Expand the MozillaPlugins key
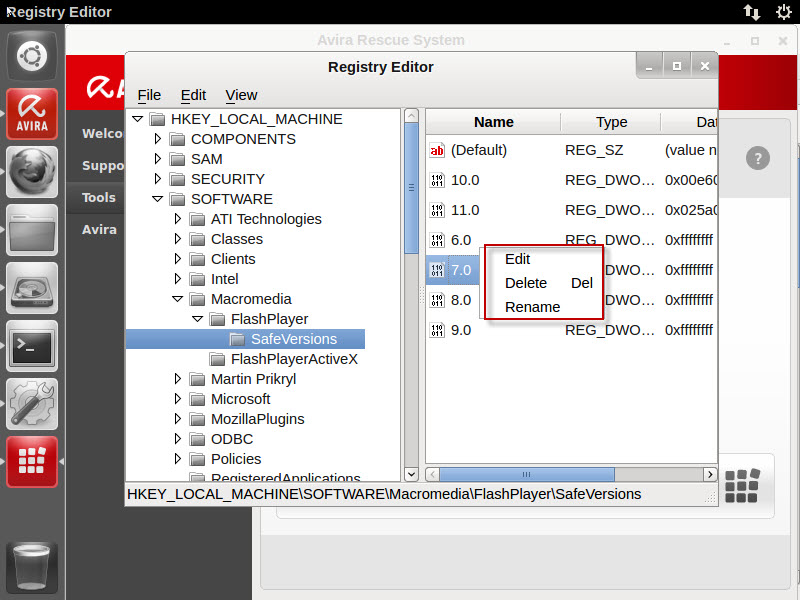Image resolution: width=800 pixels, height=600 pixels. [x=178, y=419]
